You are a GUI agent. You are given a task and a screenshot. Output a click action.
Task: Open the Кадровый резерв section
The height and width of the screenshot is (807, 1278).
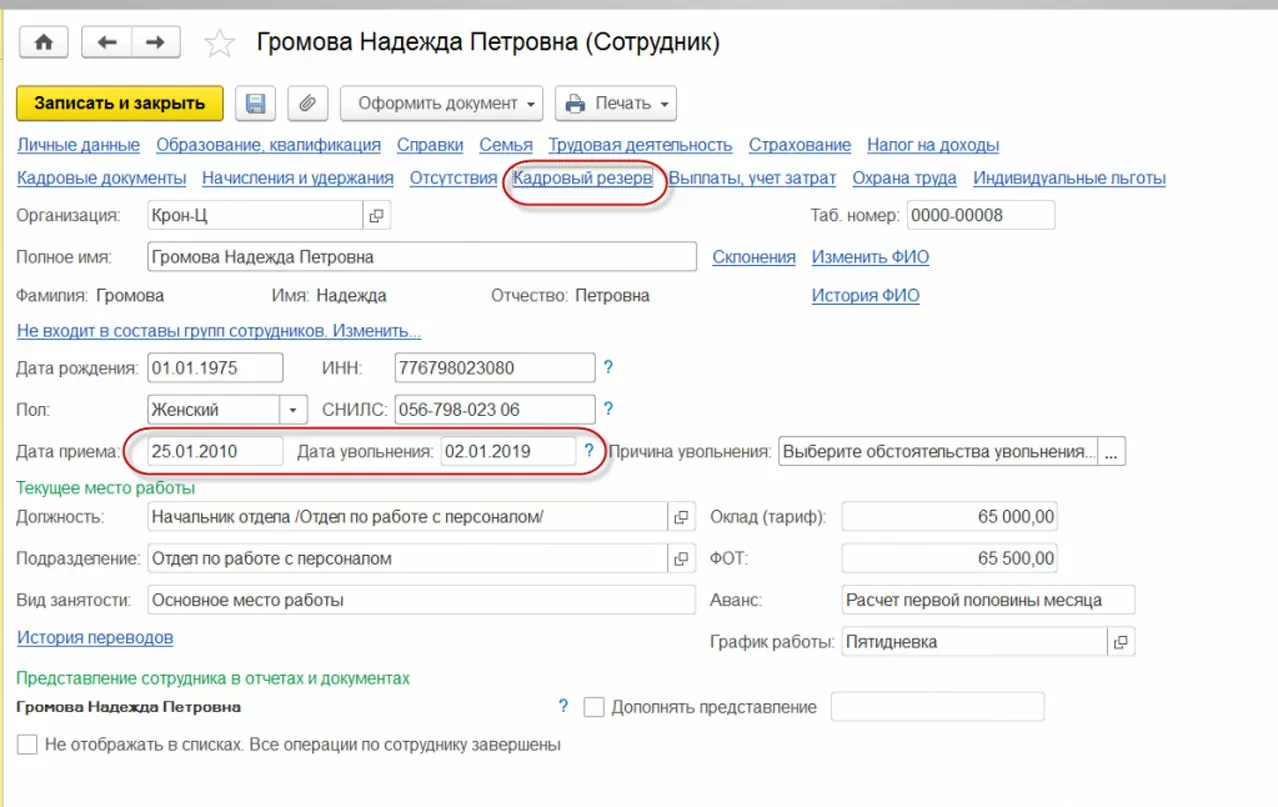point(583,178)
